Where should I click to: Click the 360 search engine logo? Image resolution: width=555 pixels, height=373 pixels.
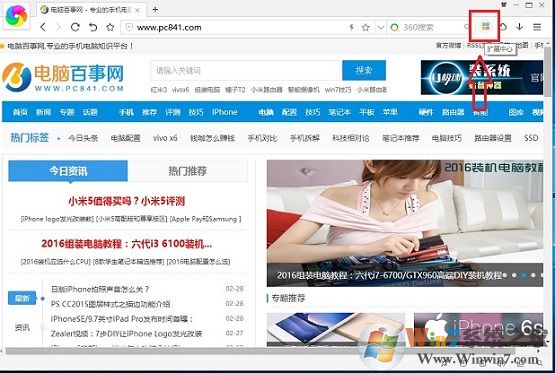(395, 27)
